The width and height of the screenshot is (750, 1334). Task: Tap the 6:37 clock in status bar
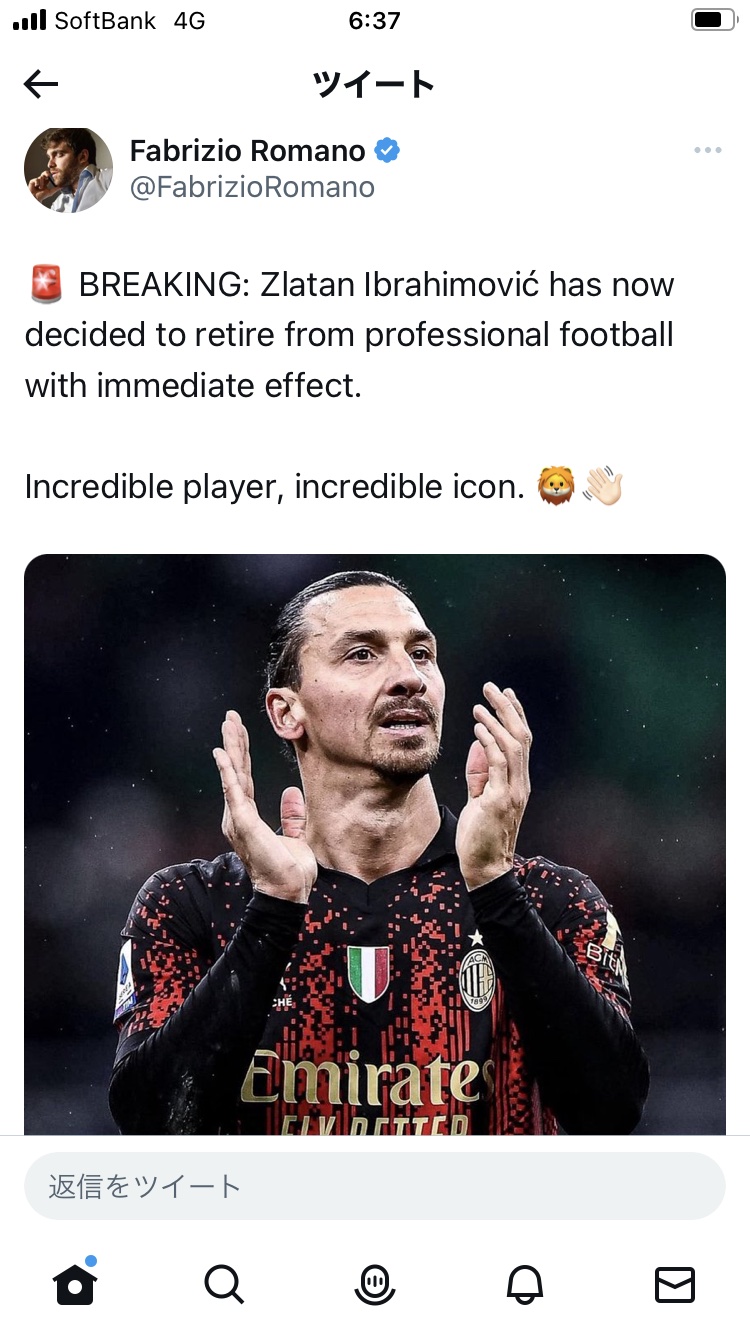click(x=375, y=20)
